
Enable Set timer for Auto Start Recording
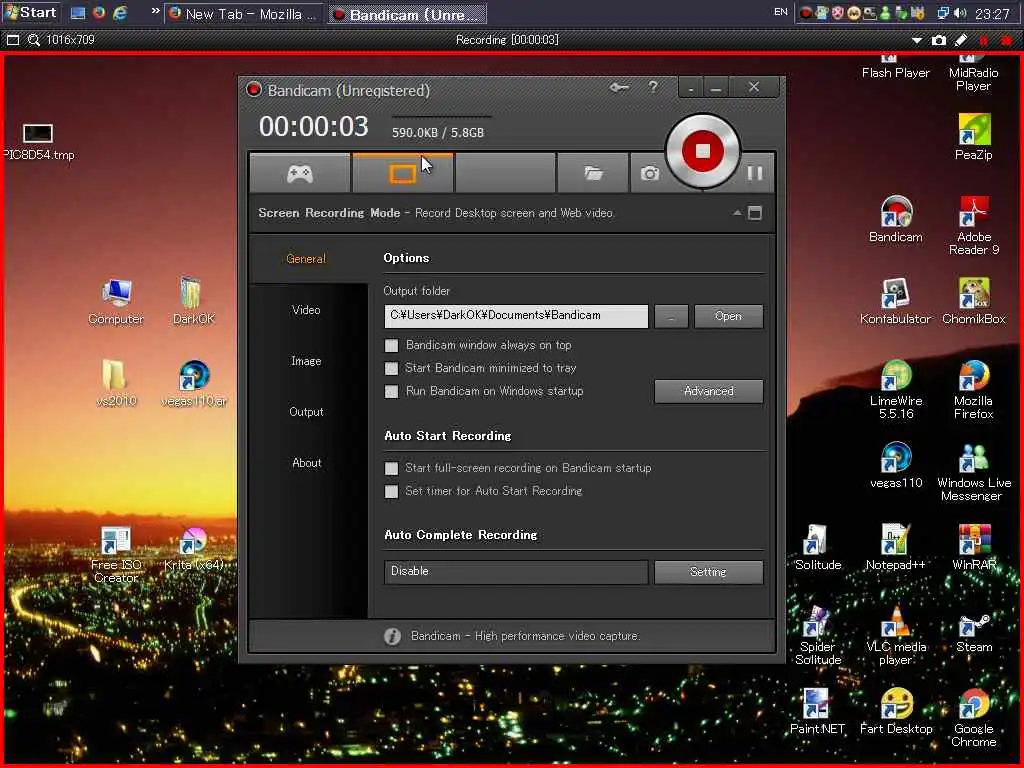[x=391, y=491]
